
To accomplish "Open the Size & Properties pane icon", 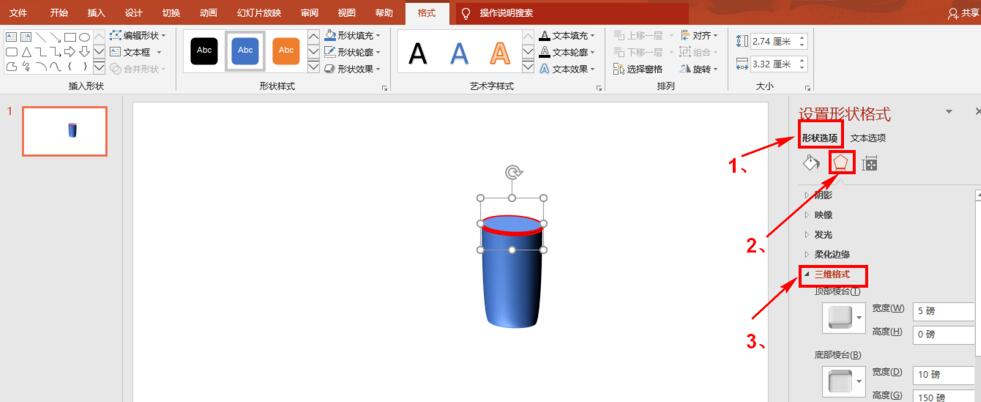I will 870,164.
